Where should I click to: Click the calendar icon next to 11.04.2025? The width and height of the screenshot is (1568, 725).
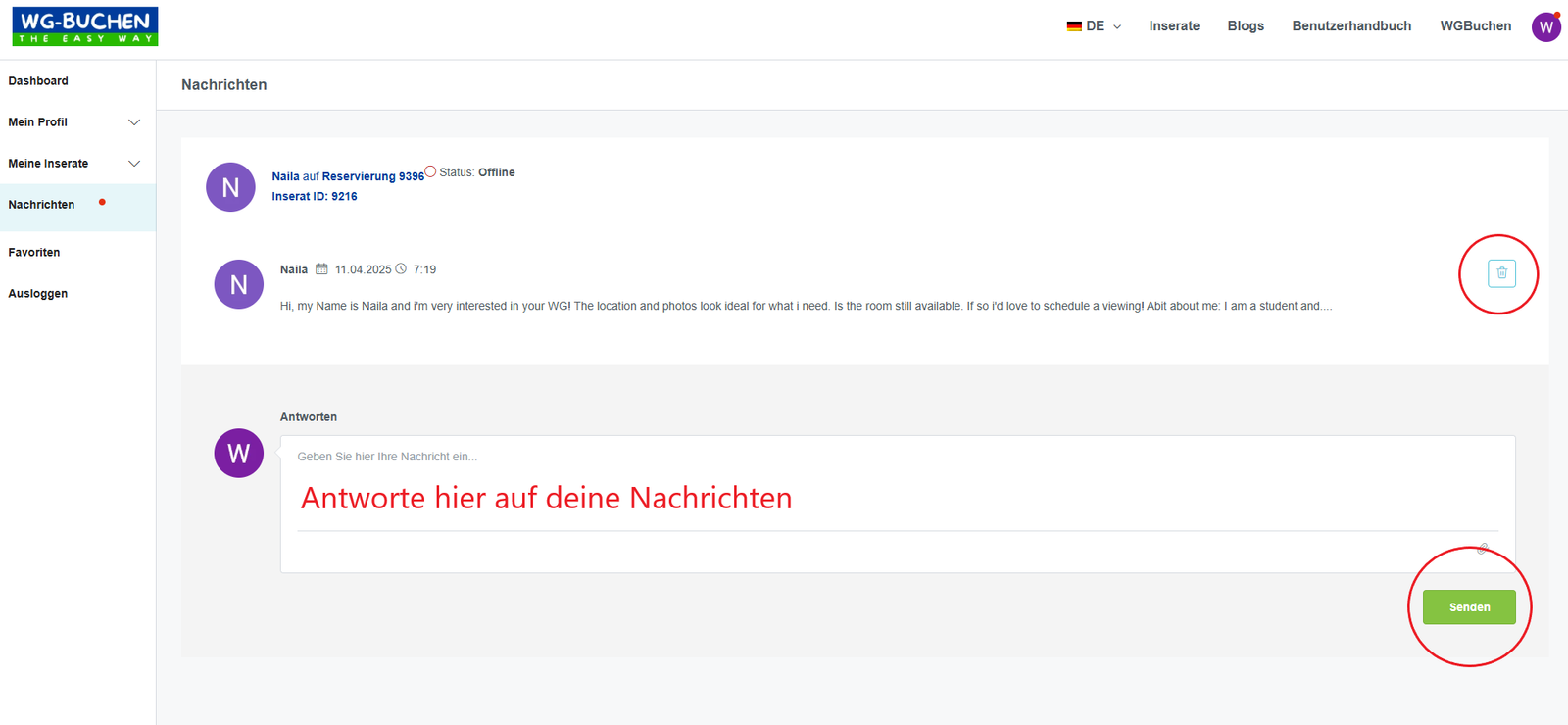(x=321, y=268)
